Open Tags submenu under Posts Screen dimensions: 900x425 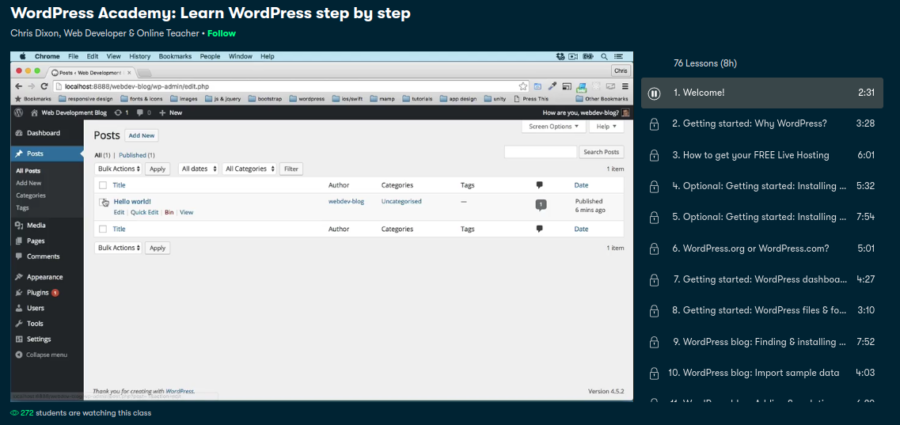(x=22, y=208)
